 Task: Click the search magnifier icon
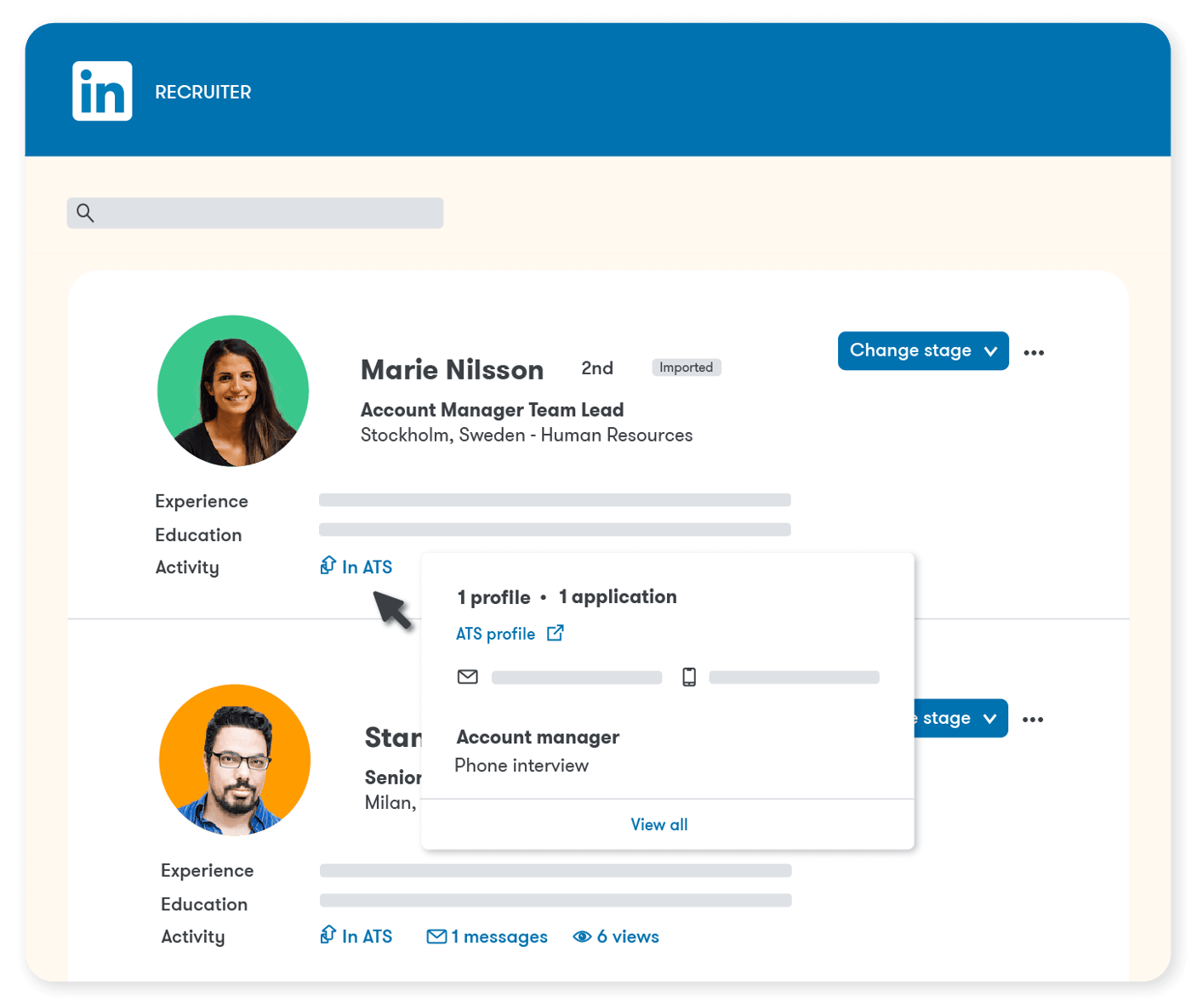(86, 213)
